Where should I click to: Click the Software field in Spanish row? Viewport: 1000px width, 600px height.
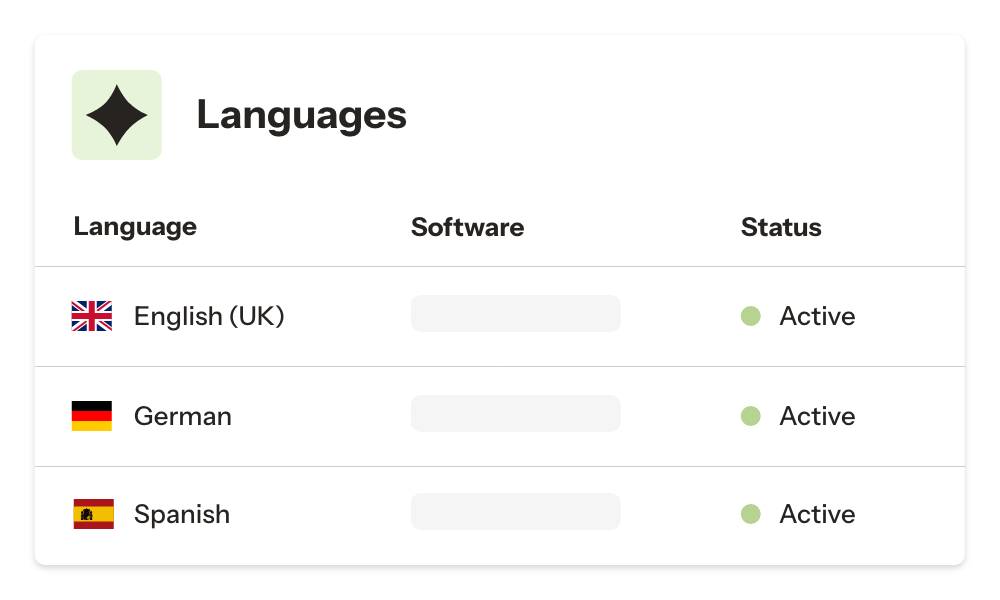[x=515, y=512]
